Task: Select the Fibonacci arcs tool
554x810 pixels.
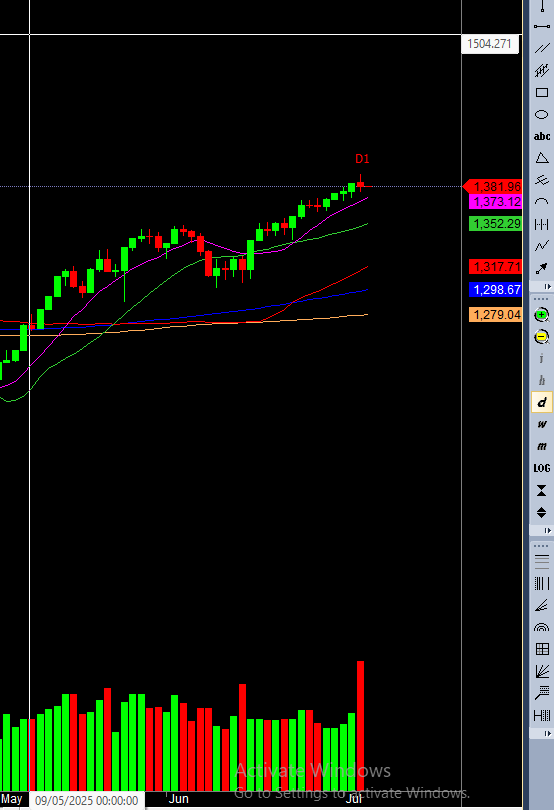Action: click(542, 627)
